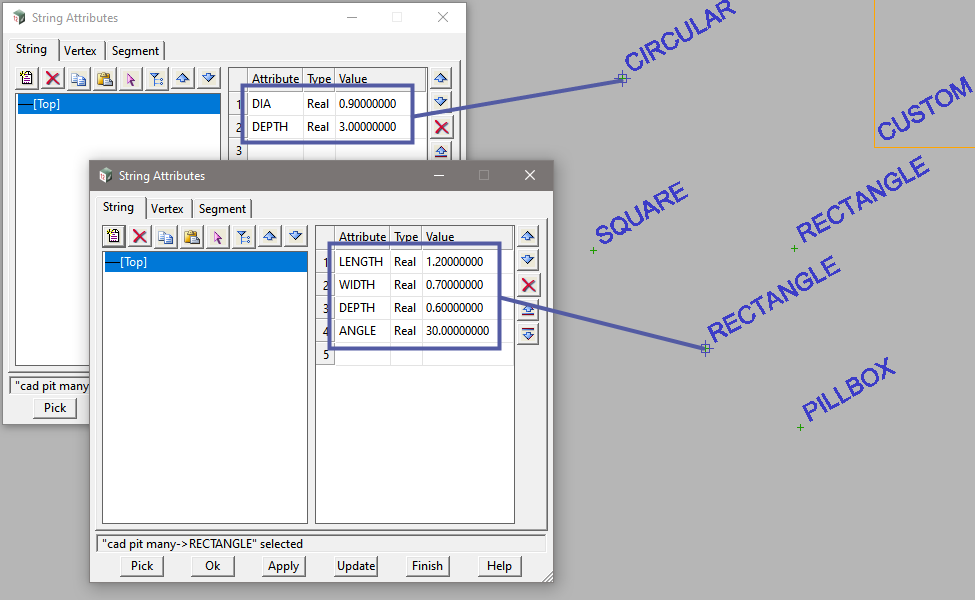This screenshot has width=975, height=600.
Task: Click down arrow at end of back window's left toolbar
Action: pyautogui.click(x=209, y=78)
